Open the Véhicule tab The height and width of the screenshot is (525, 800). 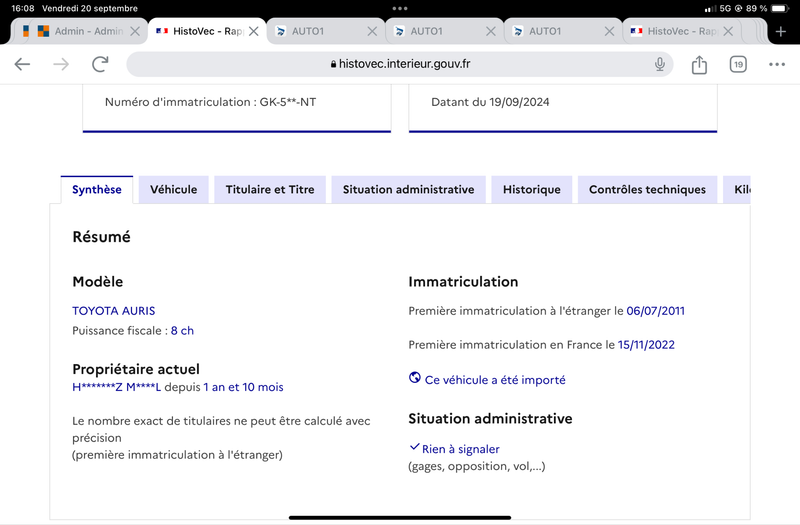click(173, 190)
